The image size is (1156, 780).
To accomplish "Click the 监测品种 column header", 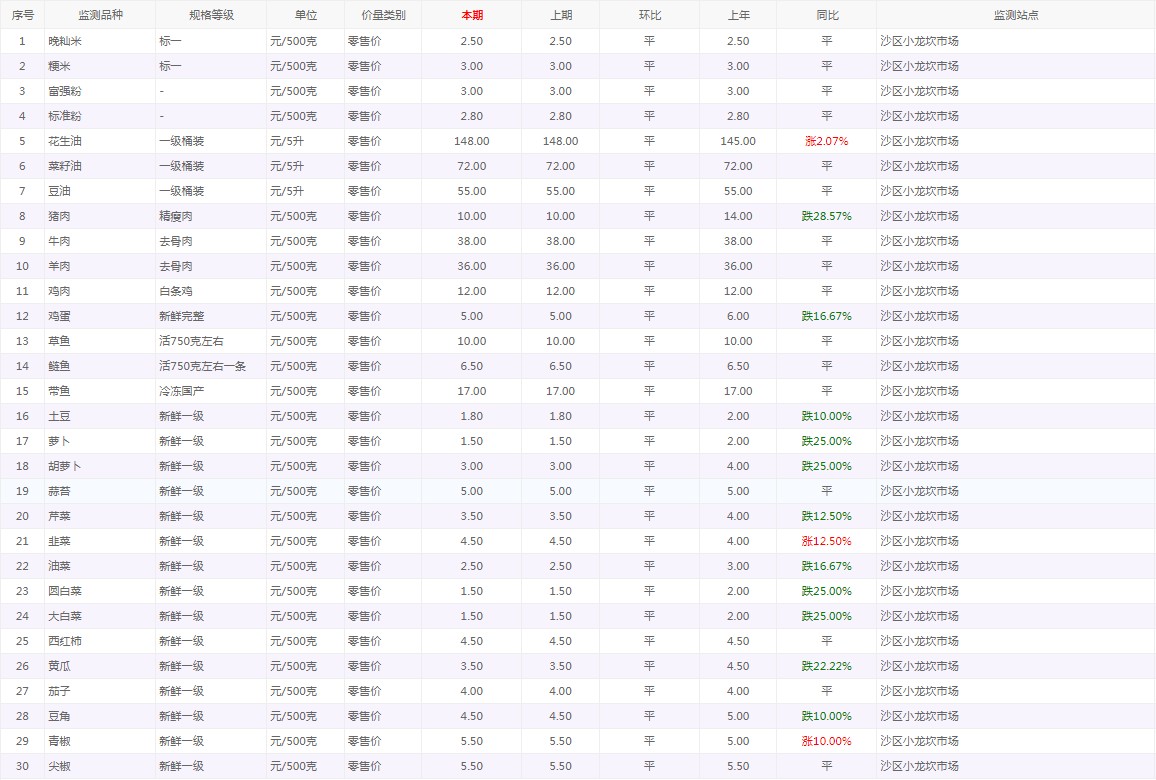I will (100, 15).
